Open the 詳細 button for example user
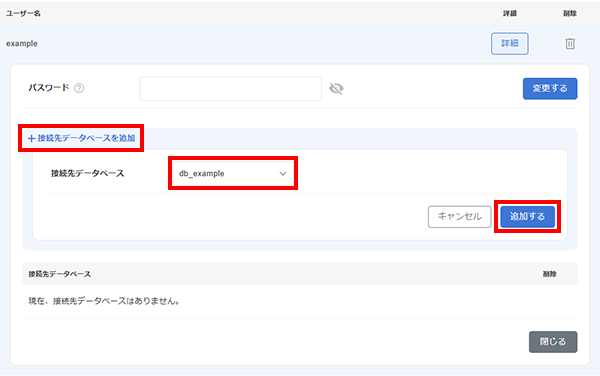The image size is (600, 376). tap(510, 43)
